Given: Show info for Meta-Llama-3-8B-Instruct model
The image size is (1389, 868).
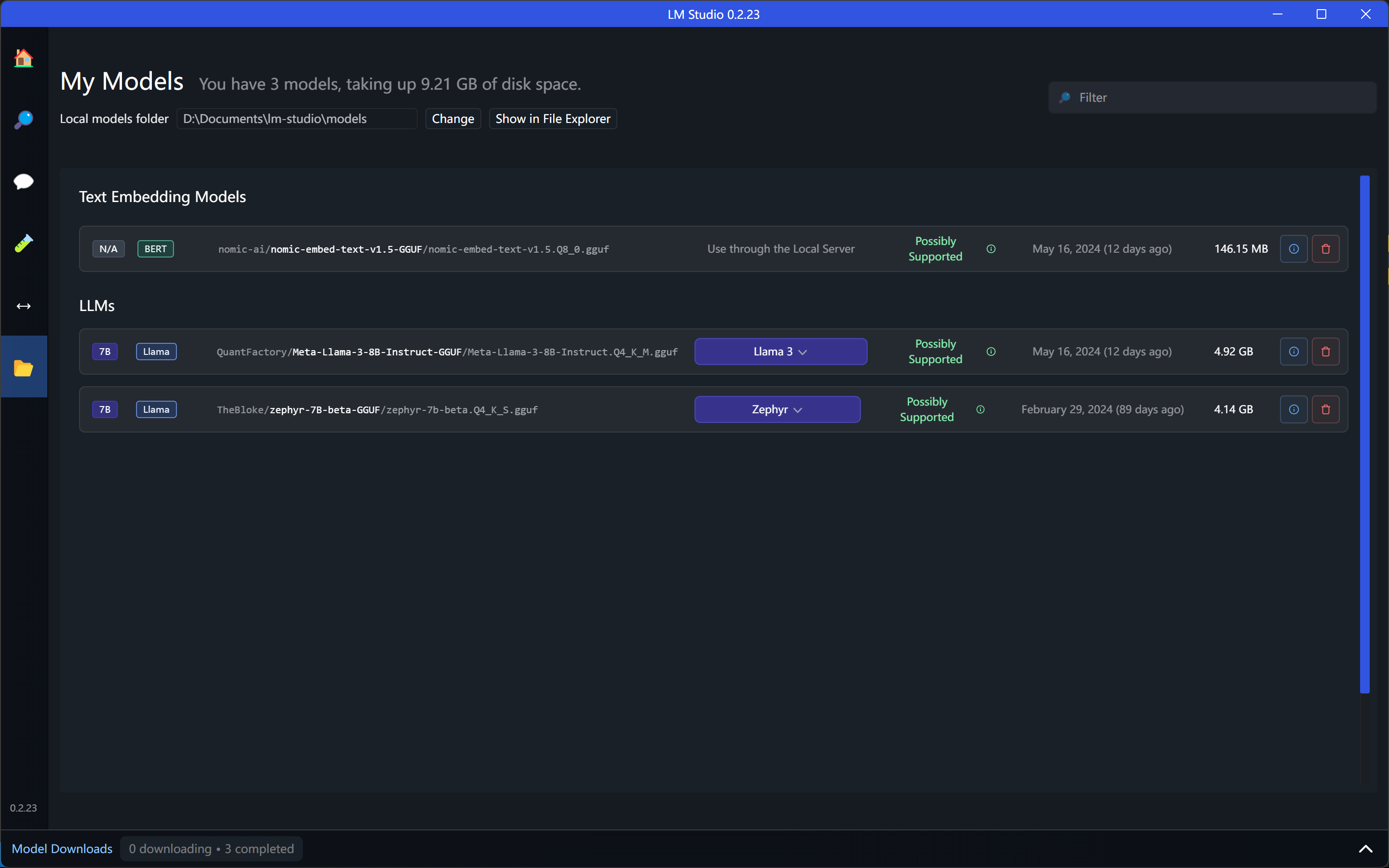Looking at the screenshot, I should pyautogui.click(x=1294, y=352).
